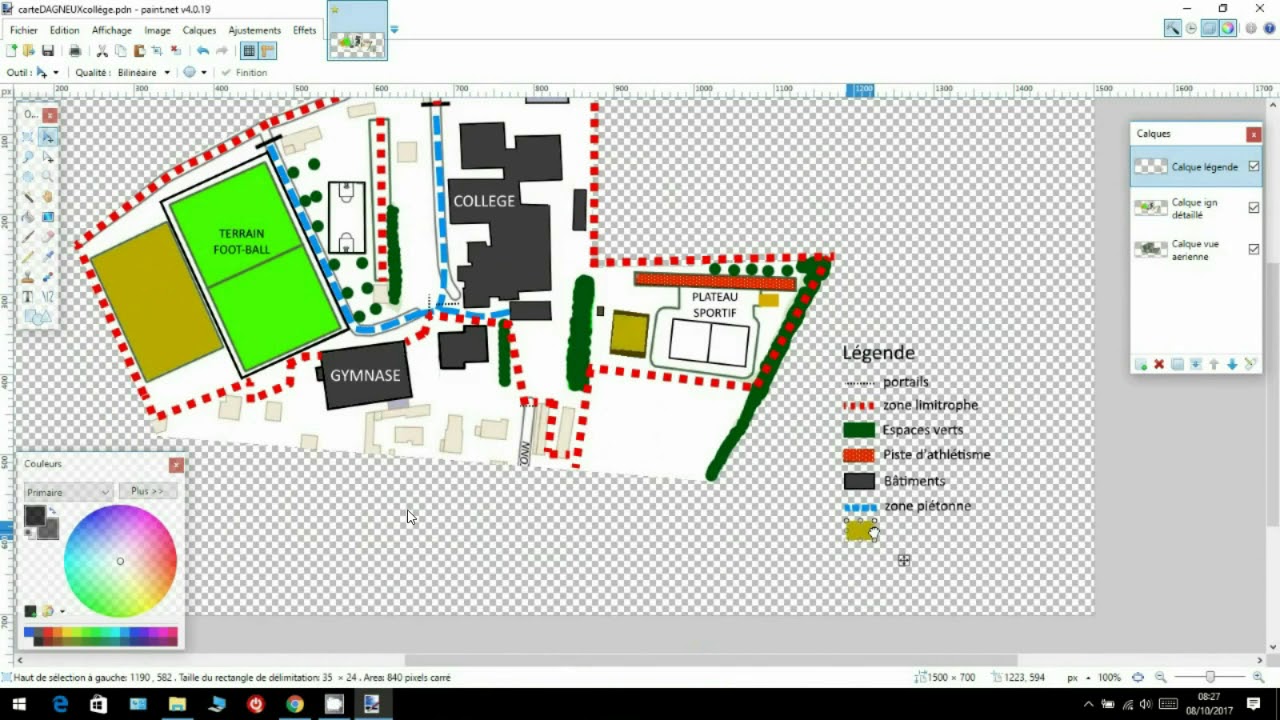
Task: Merge layer down in Calques panel
Action: [x=1195, y=364]
